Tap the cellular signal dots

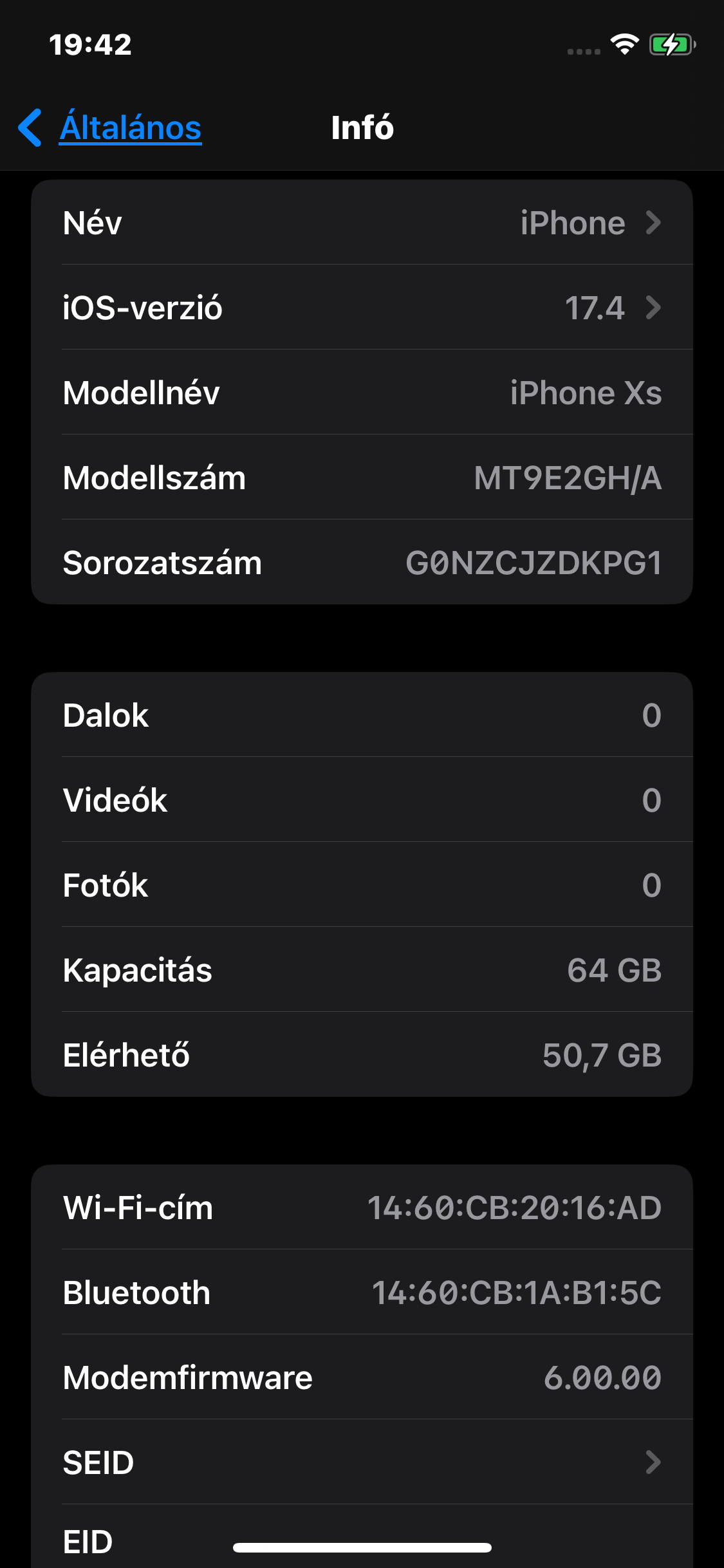click(584, 51)
